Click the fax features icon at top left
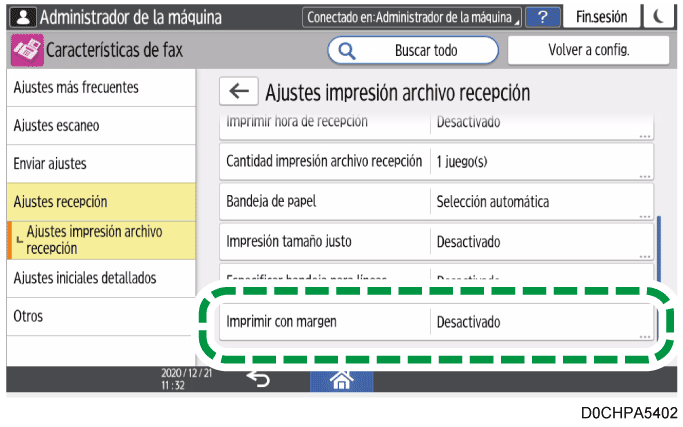The image size is (683, 427). tap(25, 49)
